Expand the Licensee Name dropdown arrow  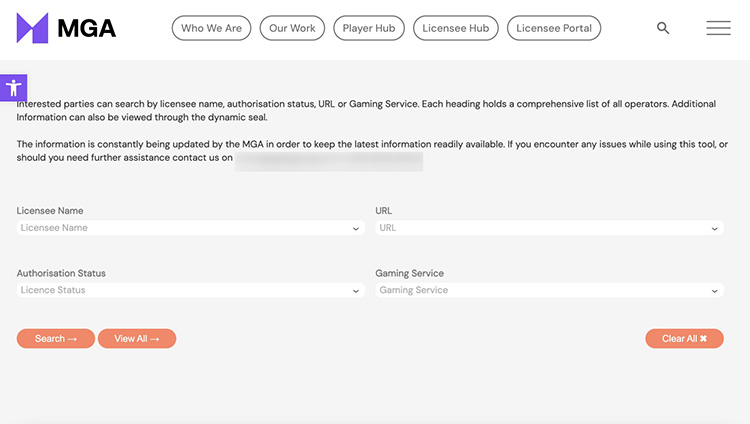coord(356,229)
